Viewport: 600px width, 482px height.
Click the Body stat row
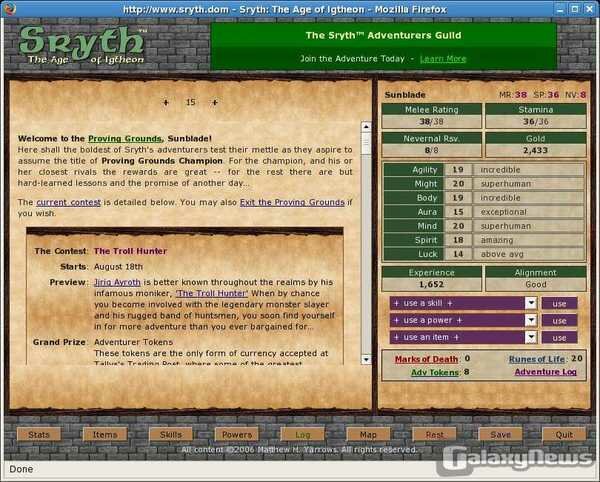pyautogui.click(x=484, y=198)
